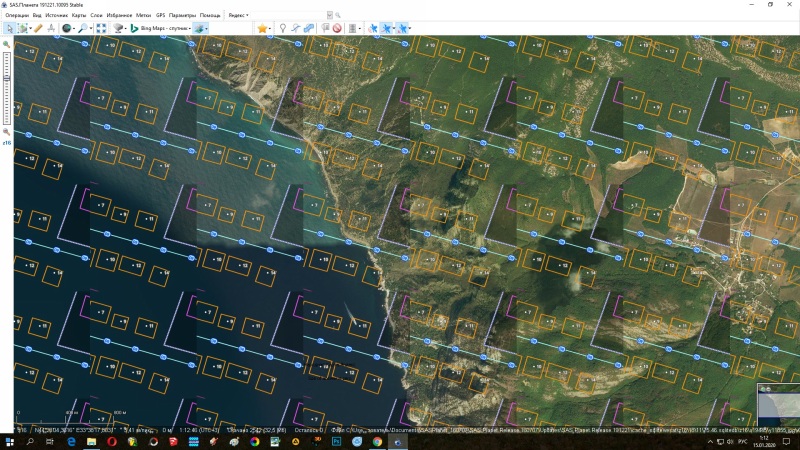Click the Windows Start button
Viewport: 800px width, 450px height.
point(9,440)
